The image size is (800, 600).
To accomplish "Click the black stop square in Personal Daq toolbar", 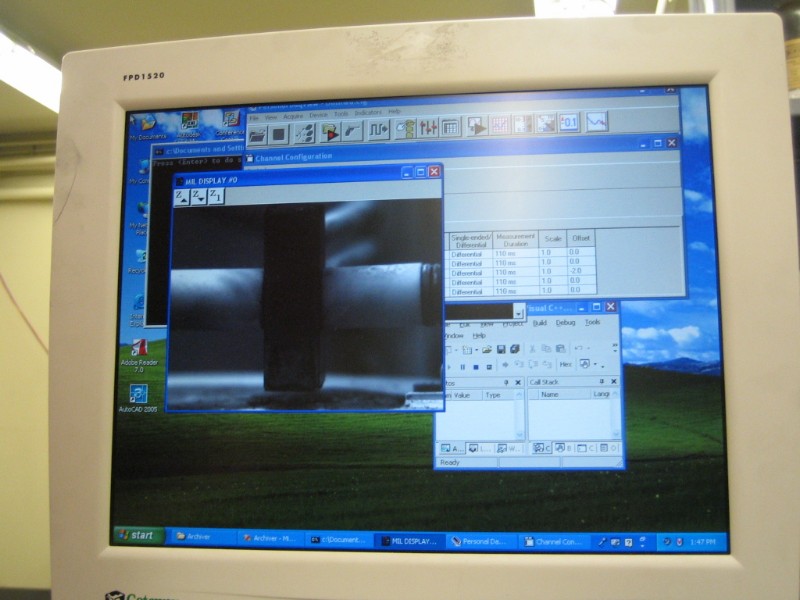I will click(x=279, y=134).
